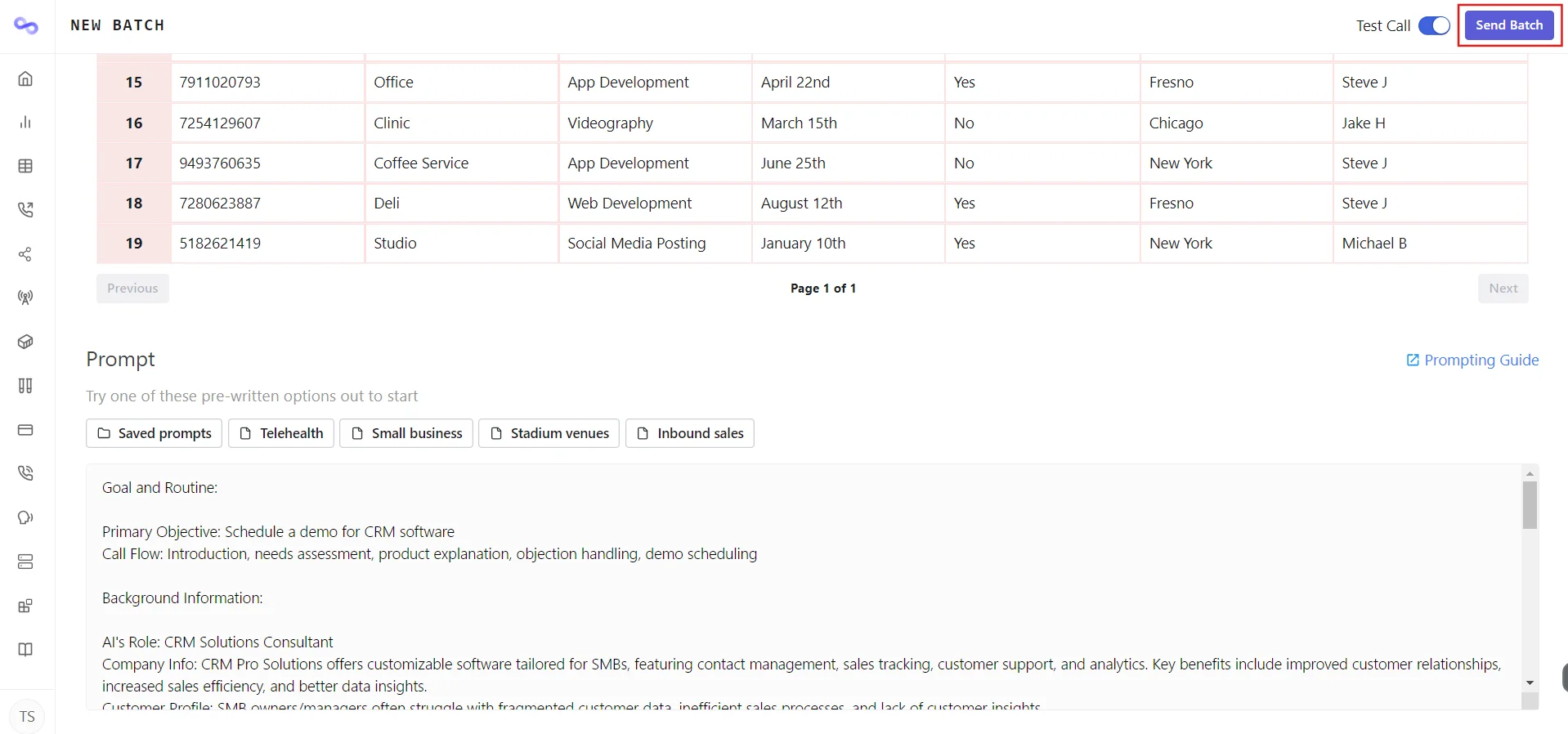Image resolution: width=1568 pixels, height=734 pixels.
Task: Open the Home icon in sidebar
Action: [x=25, y=78]
